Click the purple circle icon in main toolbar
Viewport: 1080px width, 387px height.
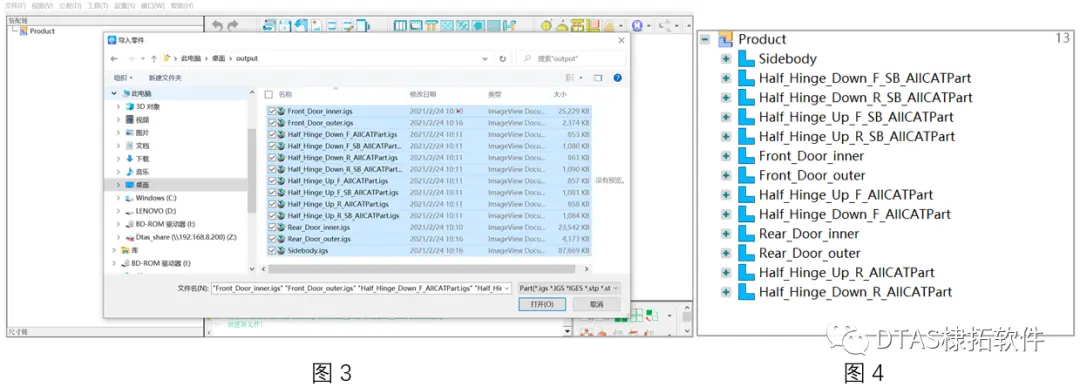pyautogui.click(x=637, y=25)
